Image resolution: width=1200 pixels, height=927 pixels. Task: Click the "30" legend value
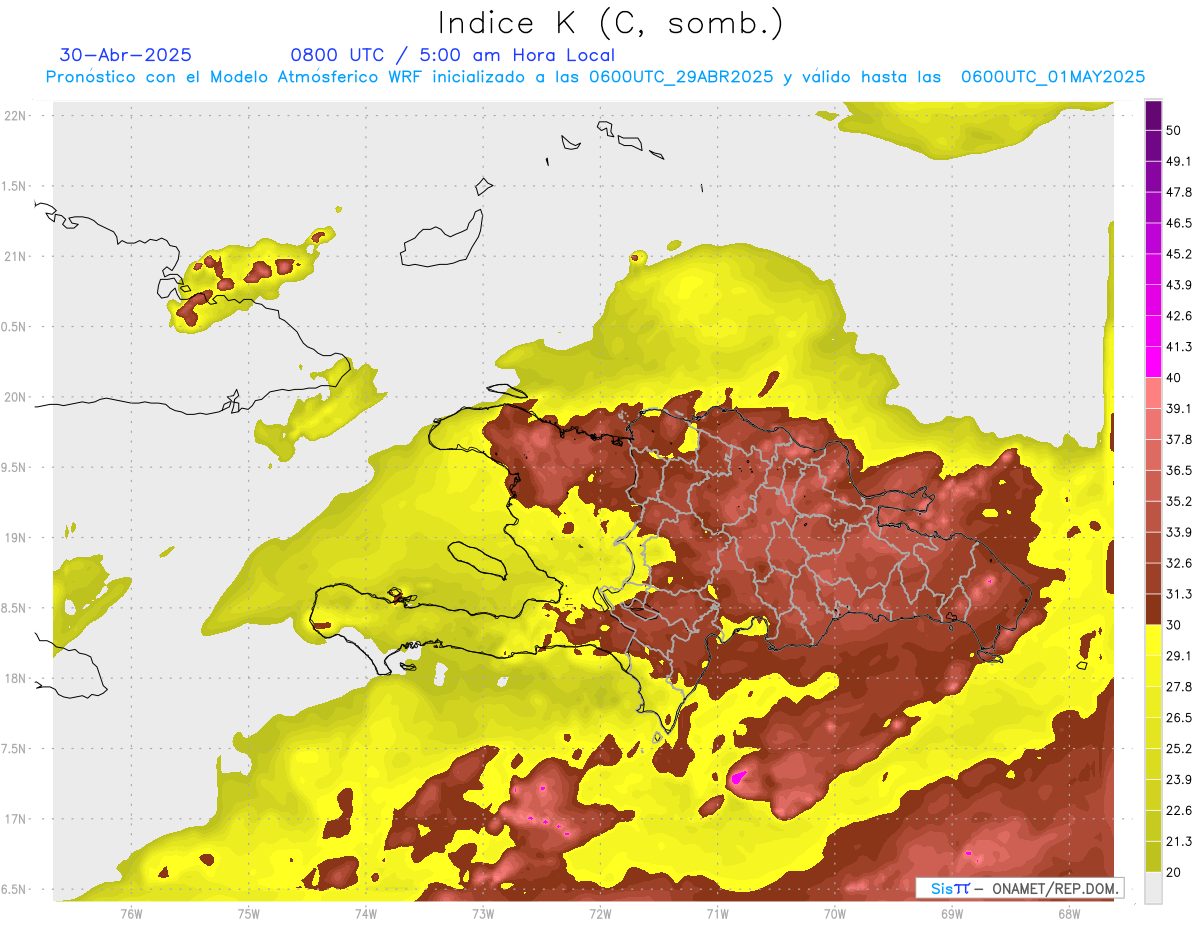coord(1174,625)
